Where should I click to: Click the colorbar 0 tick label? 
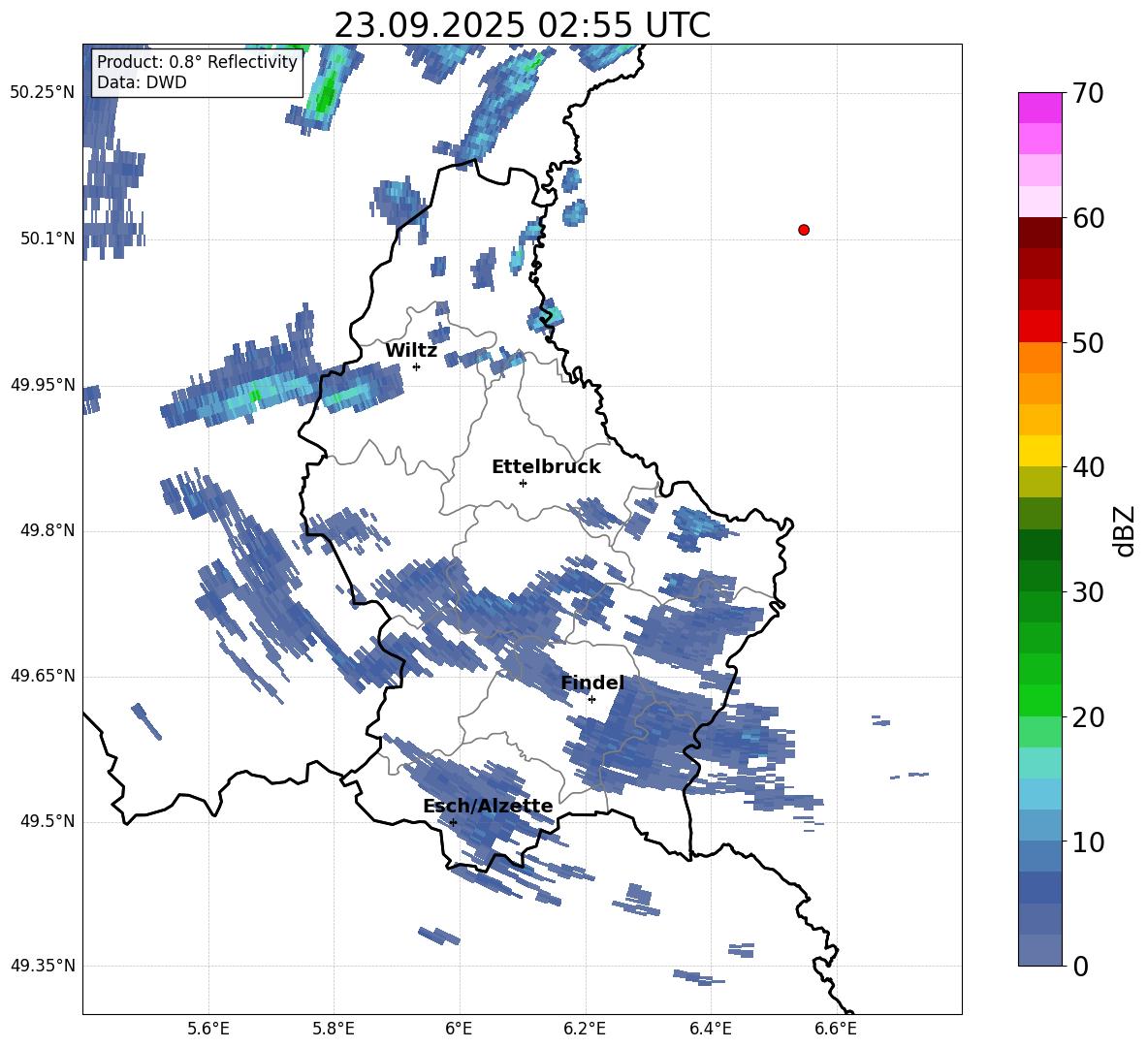[x=1081, y=966]
